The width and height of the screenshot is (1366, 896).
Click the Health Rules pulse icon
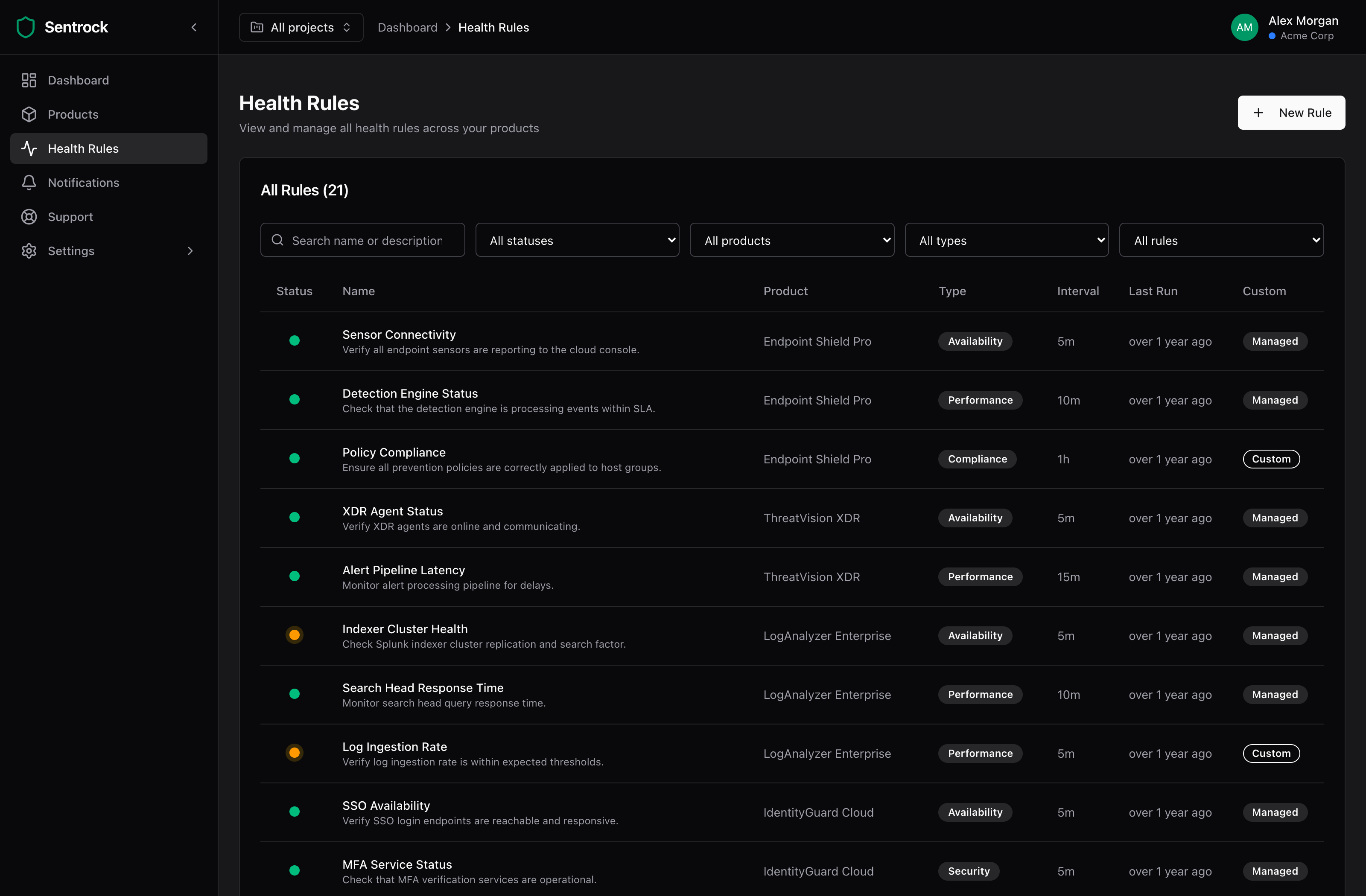click(29, 148)
